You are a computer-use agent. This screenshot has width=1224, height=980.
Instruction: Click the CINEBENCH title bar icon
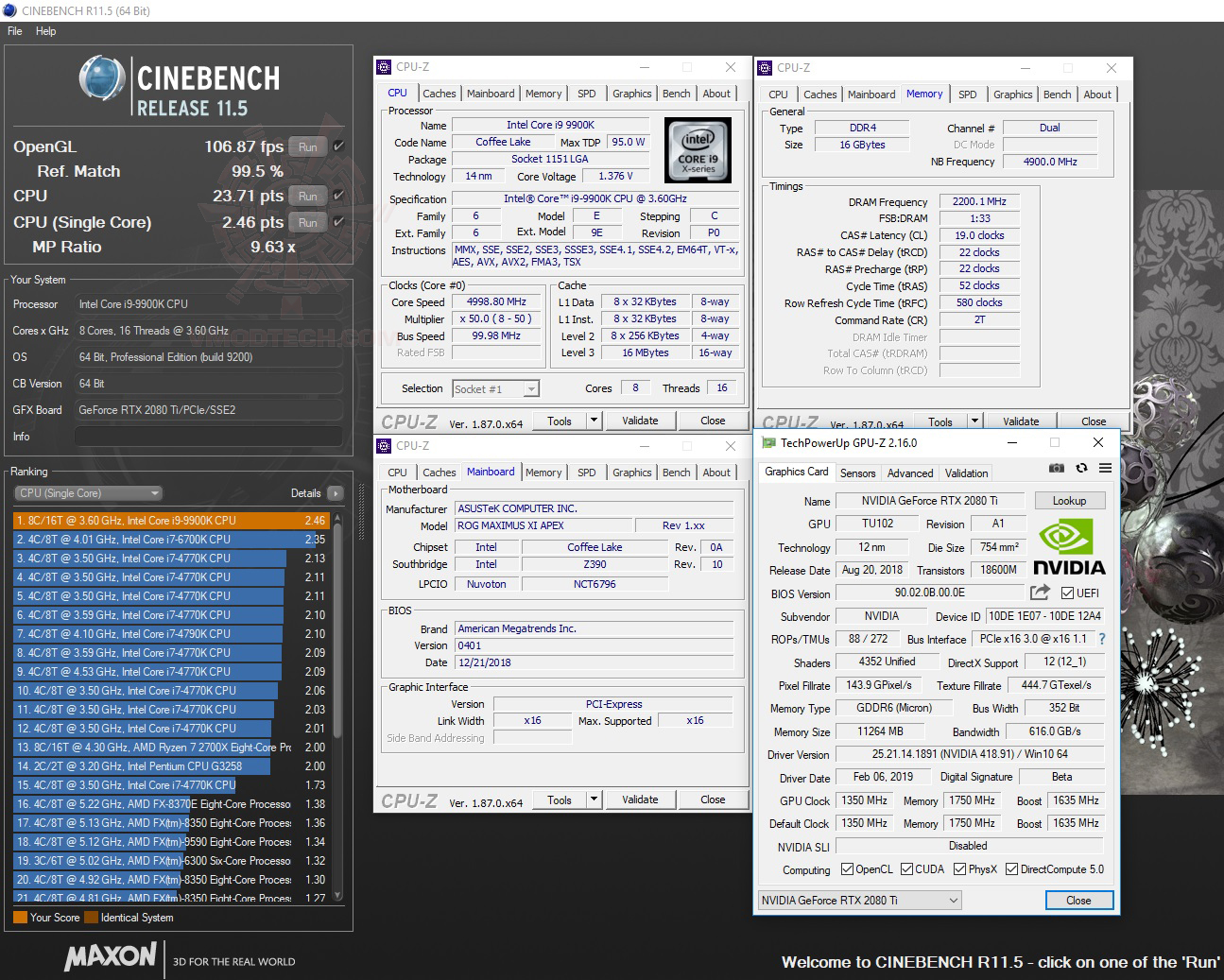coord(10,10)
